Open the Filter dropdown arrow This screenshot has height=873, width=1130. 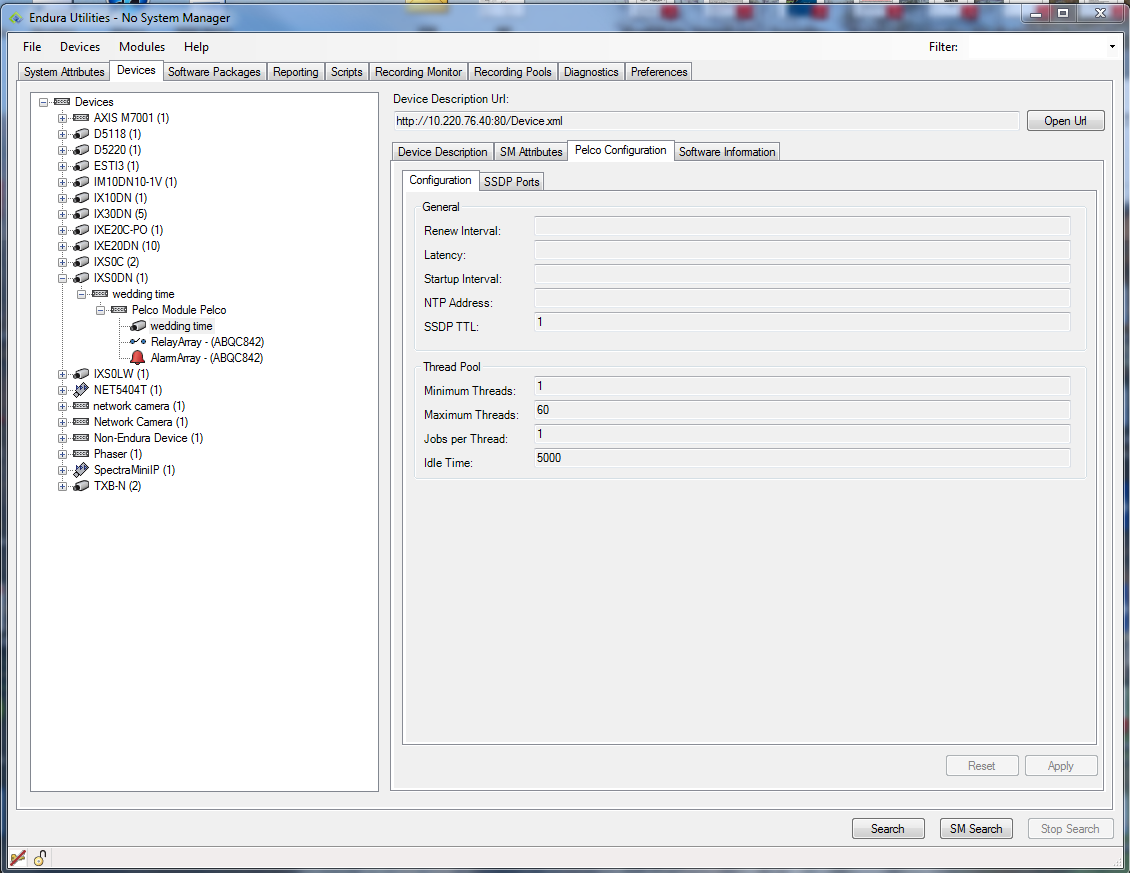coord(1112,47)
